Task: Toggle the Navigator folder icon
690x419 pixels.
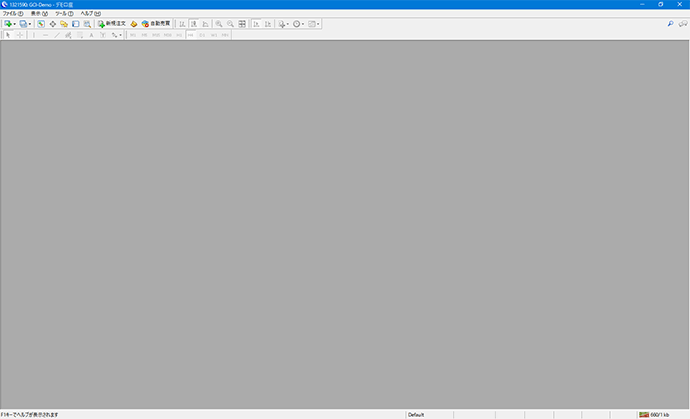Action: click(x=64, y=23)
